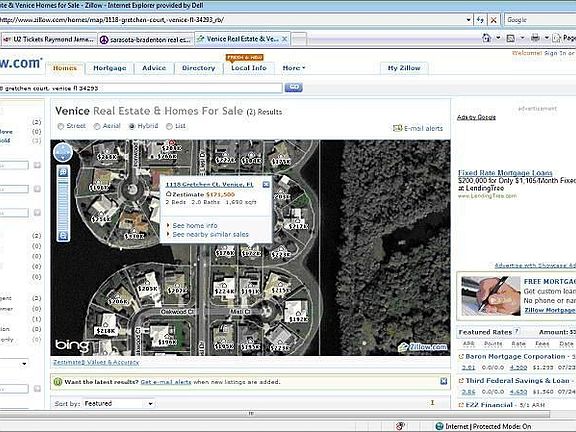Select the Aerial map view radio
This screenshot has width=576, height=432.
tap(97, 126)
